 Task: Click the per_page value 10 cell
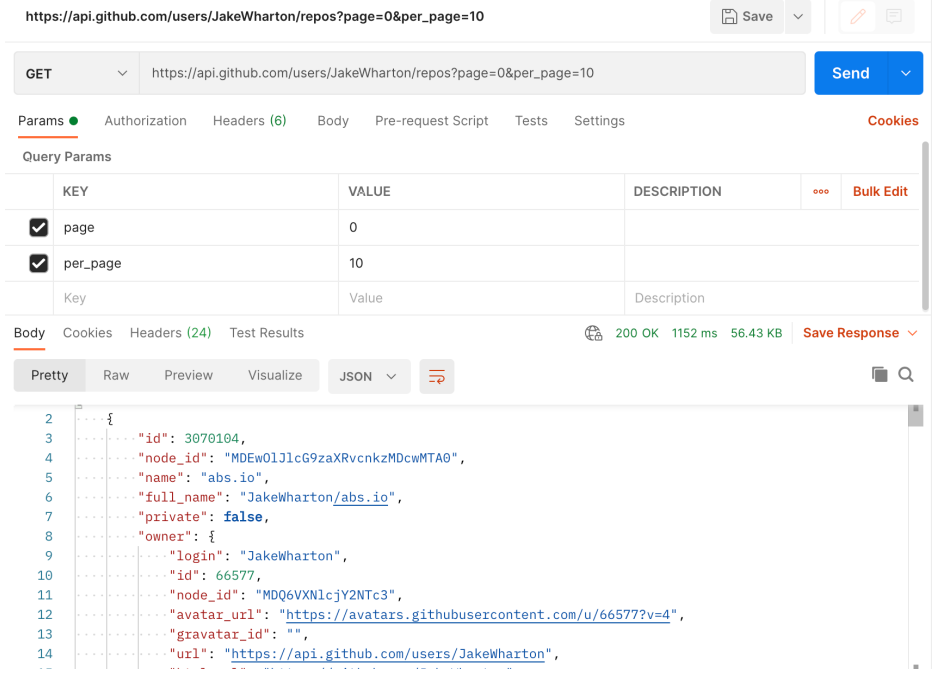click(x=481, y=263)
